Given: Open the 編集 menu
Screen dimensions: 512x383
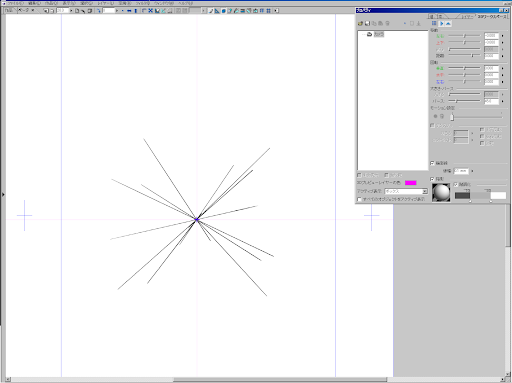Looking at the screenshot, I should click(34, 3).
